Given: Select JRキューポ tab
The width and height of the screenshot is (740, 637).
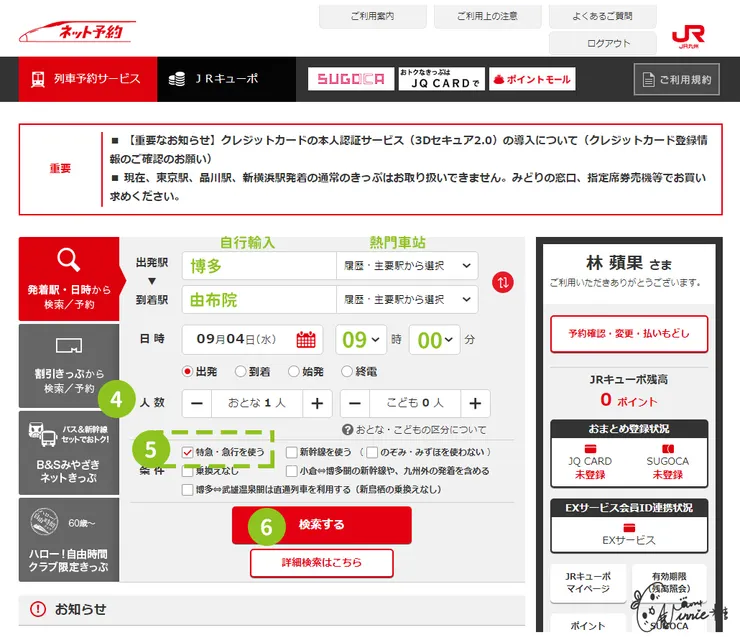Looking at the screenshot, I should [227, 79].
